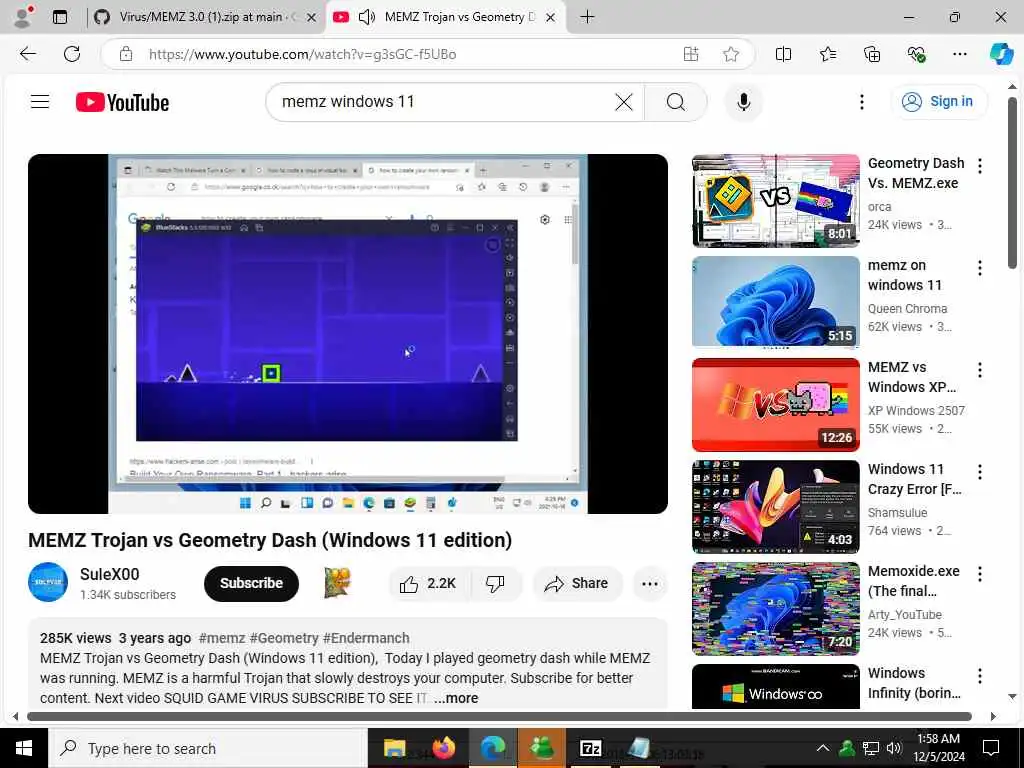Click the horizontal scrollbar at bottom

(499, 716)
